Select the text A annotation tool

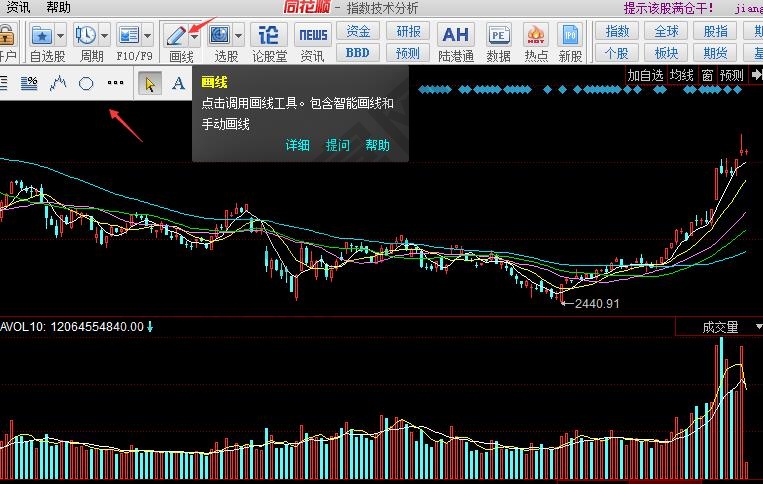[x=179, y=84]
